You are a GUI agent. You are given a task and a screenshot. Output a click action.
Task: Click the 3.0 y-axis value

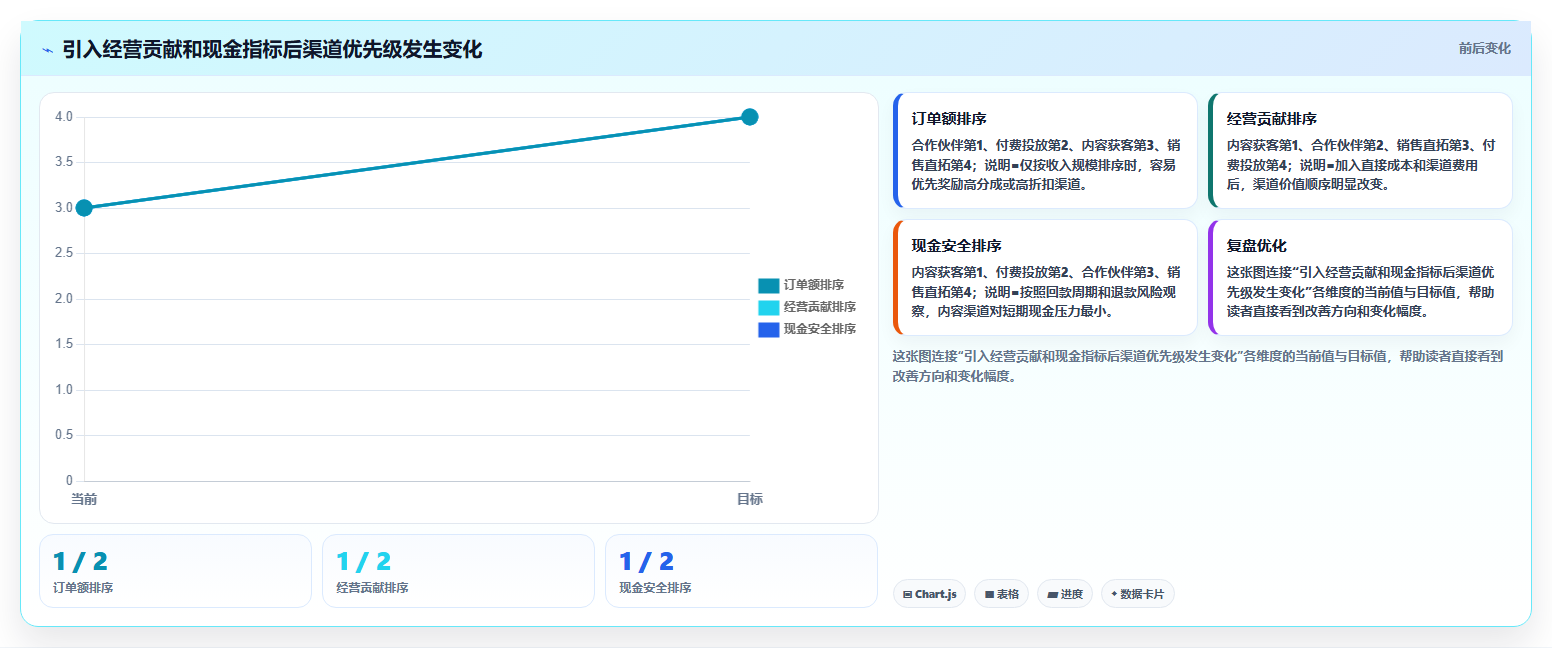click(x=64, y=208)
